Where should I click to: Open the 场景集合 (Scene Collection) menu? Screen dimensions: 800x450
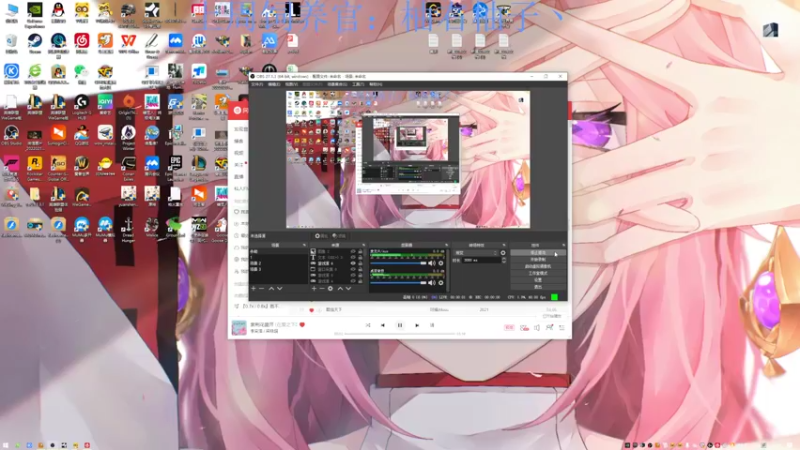pos(337,84)
